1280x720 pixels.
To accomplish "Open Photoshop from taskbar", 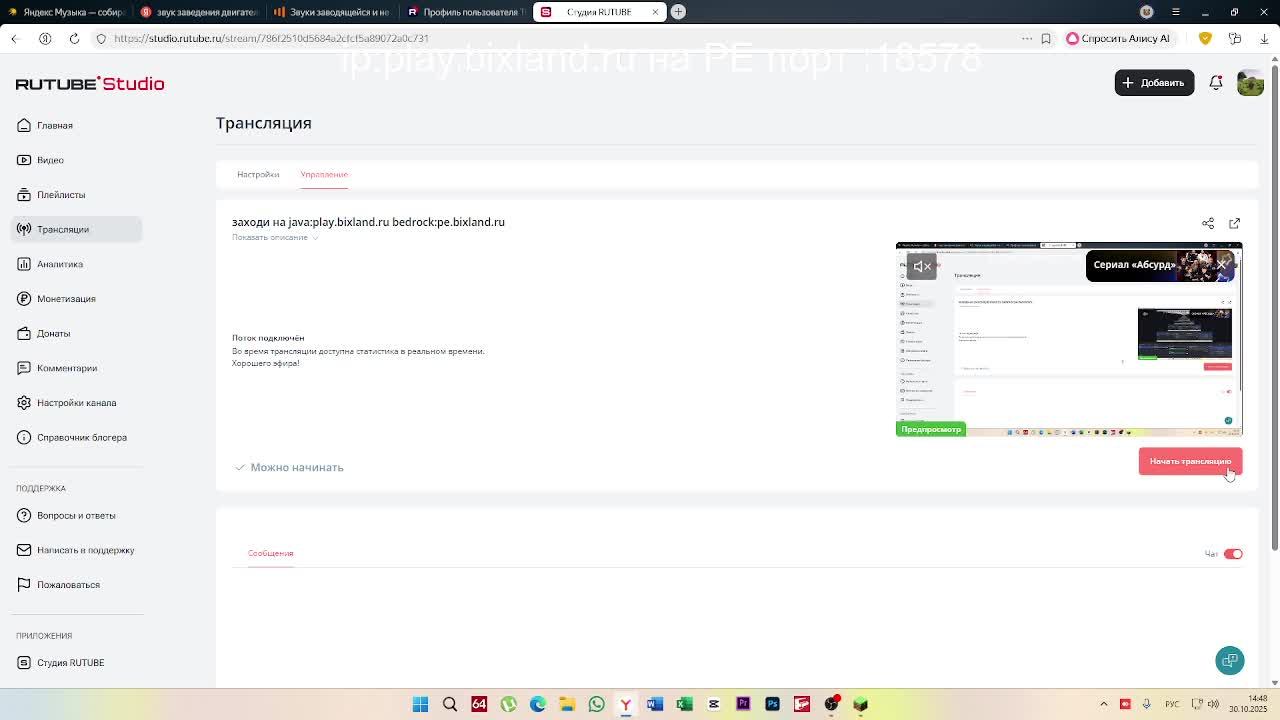I will 772,704.
